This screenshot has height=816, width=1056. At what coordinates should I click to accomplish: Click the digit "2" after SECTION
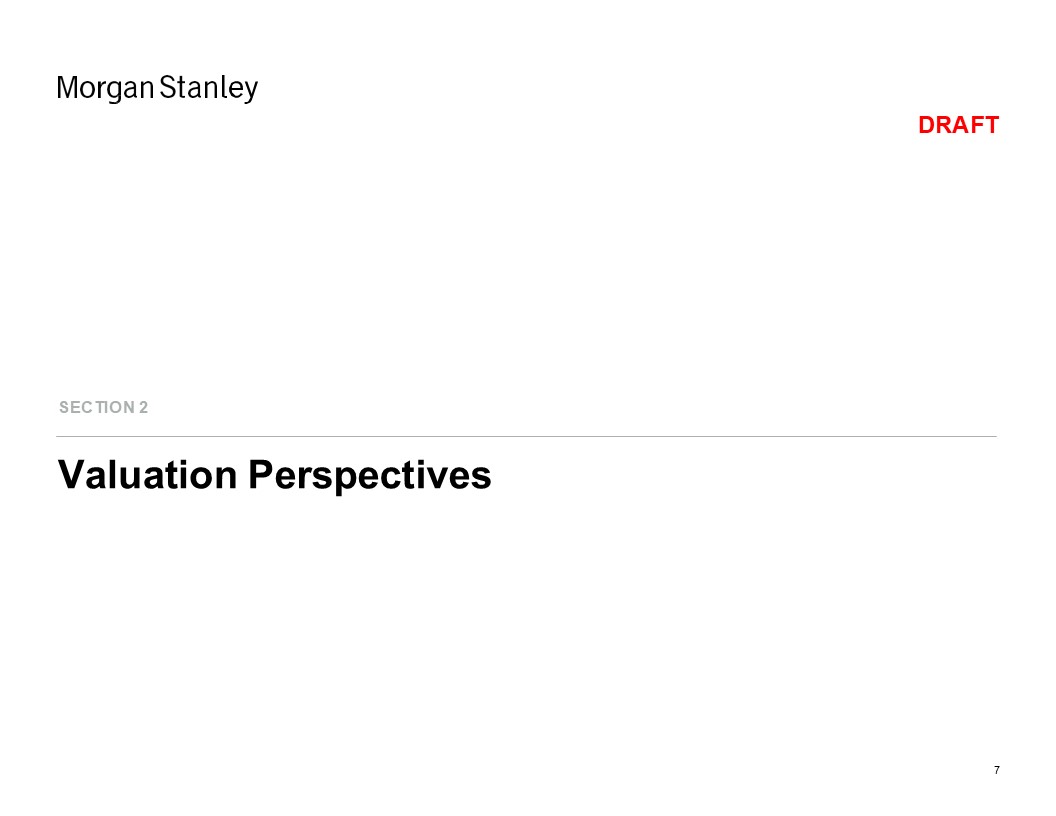144,407
